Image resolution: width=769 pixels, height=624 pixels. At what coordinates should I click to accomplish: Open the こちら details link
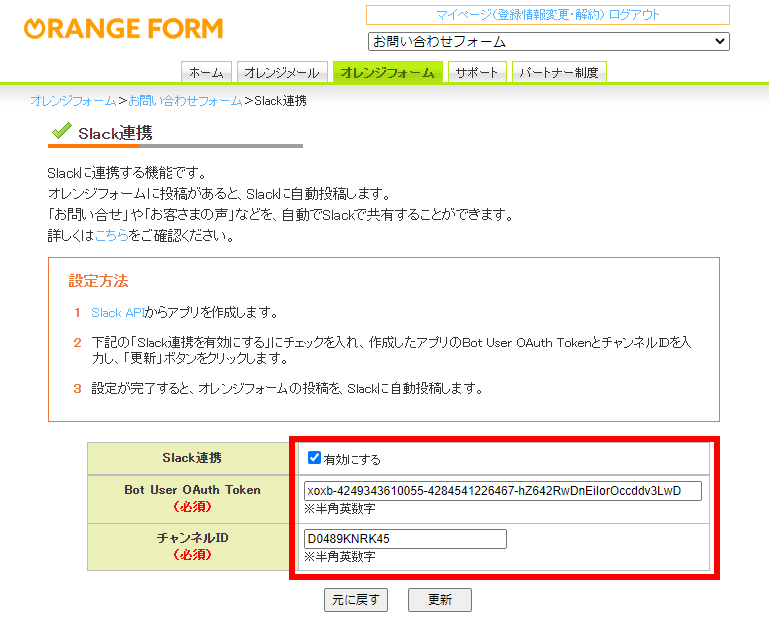111,235
